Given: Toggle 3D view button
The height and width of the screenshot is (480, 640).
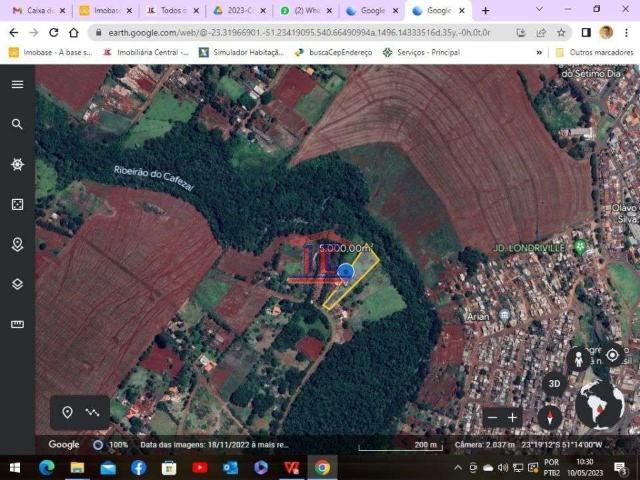Looking at the screenshot, I should (554, 384).
